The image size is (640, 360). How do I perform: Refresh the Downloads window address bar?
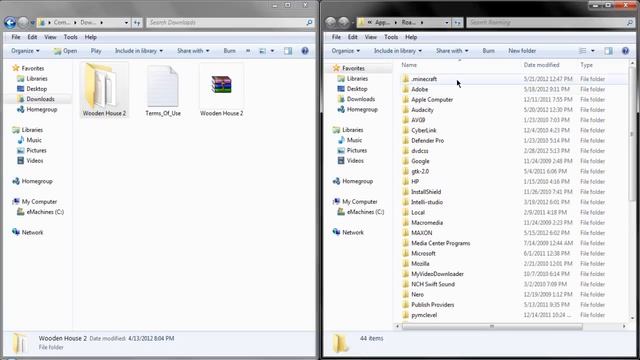[137, 22]
